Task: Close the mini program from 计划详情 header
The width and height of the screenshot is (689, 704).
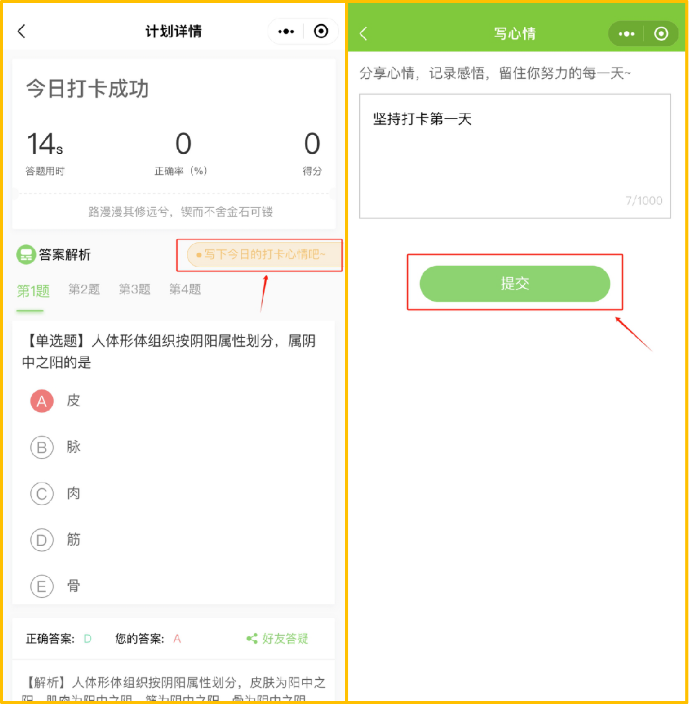Action: pyautogui.click(x=320, y=31)
